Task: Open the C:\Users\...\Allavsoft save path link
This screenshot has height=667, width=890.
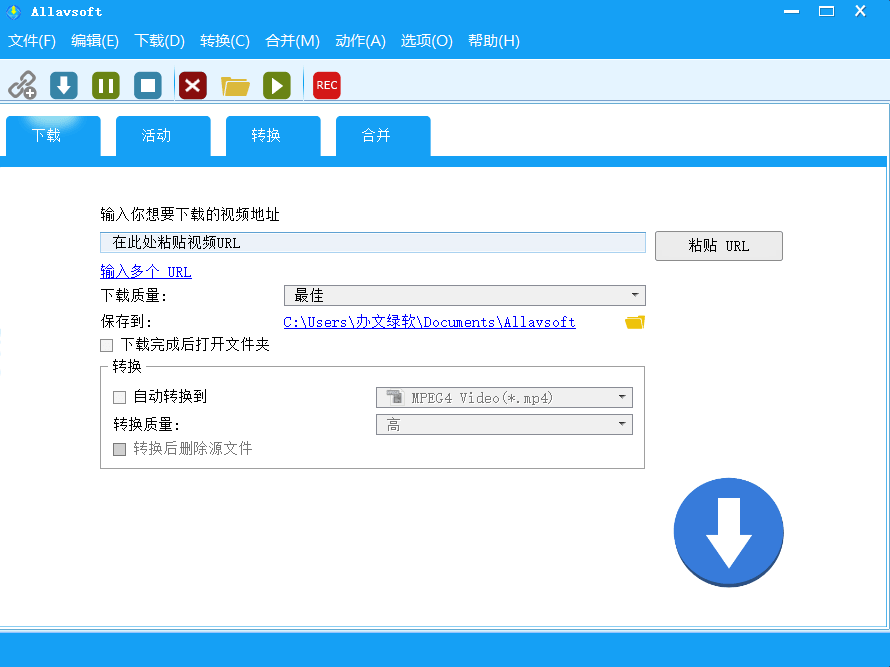Action: click(x=429, y=322)
